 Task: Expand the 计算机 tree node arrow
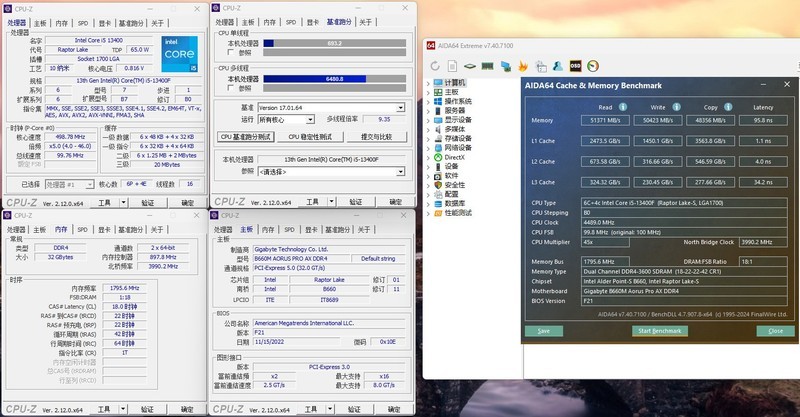coord(428,83)
